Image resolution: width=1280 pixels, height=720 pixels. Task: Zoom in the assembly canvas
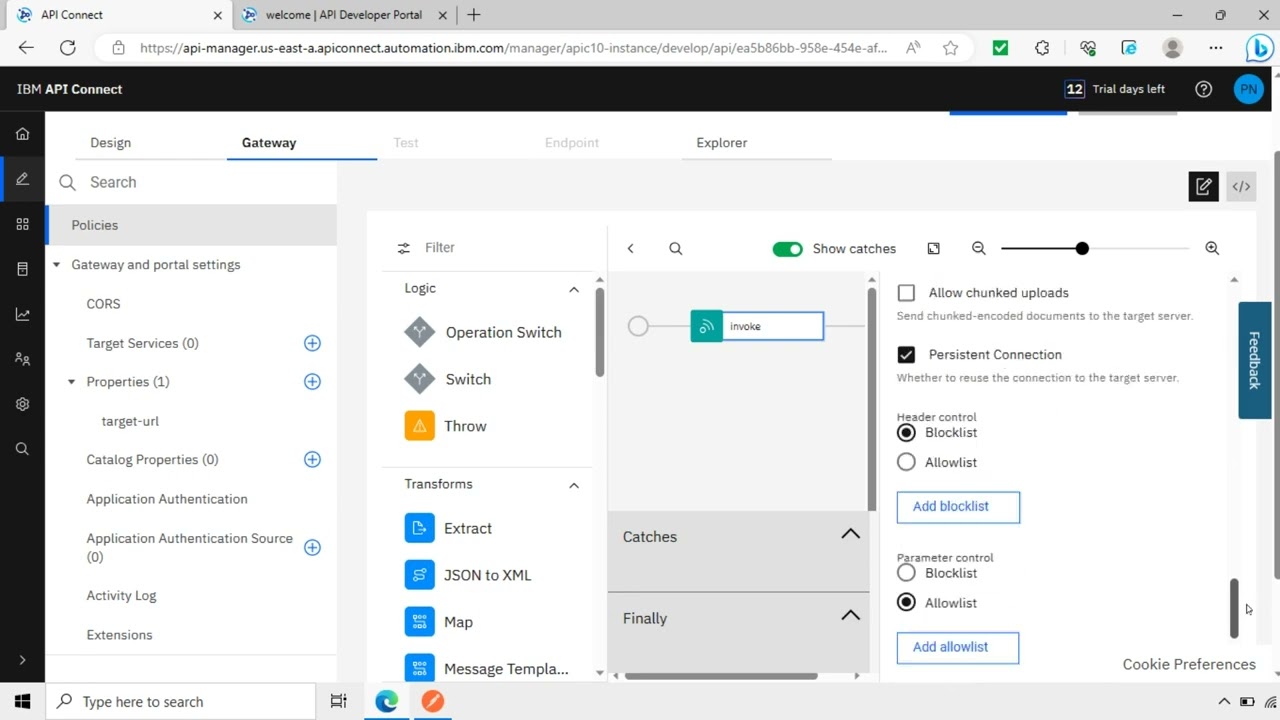point(1212,248)
